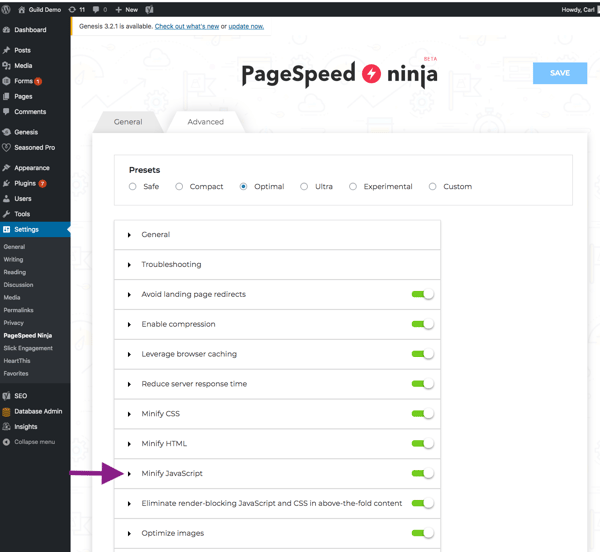Image resolution: width=600 pixels, height=552 pixels.
Task: Click the Pages sidebar icon
Action: point(6,96)
